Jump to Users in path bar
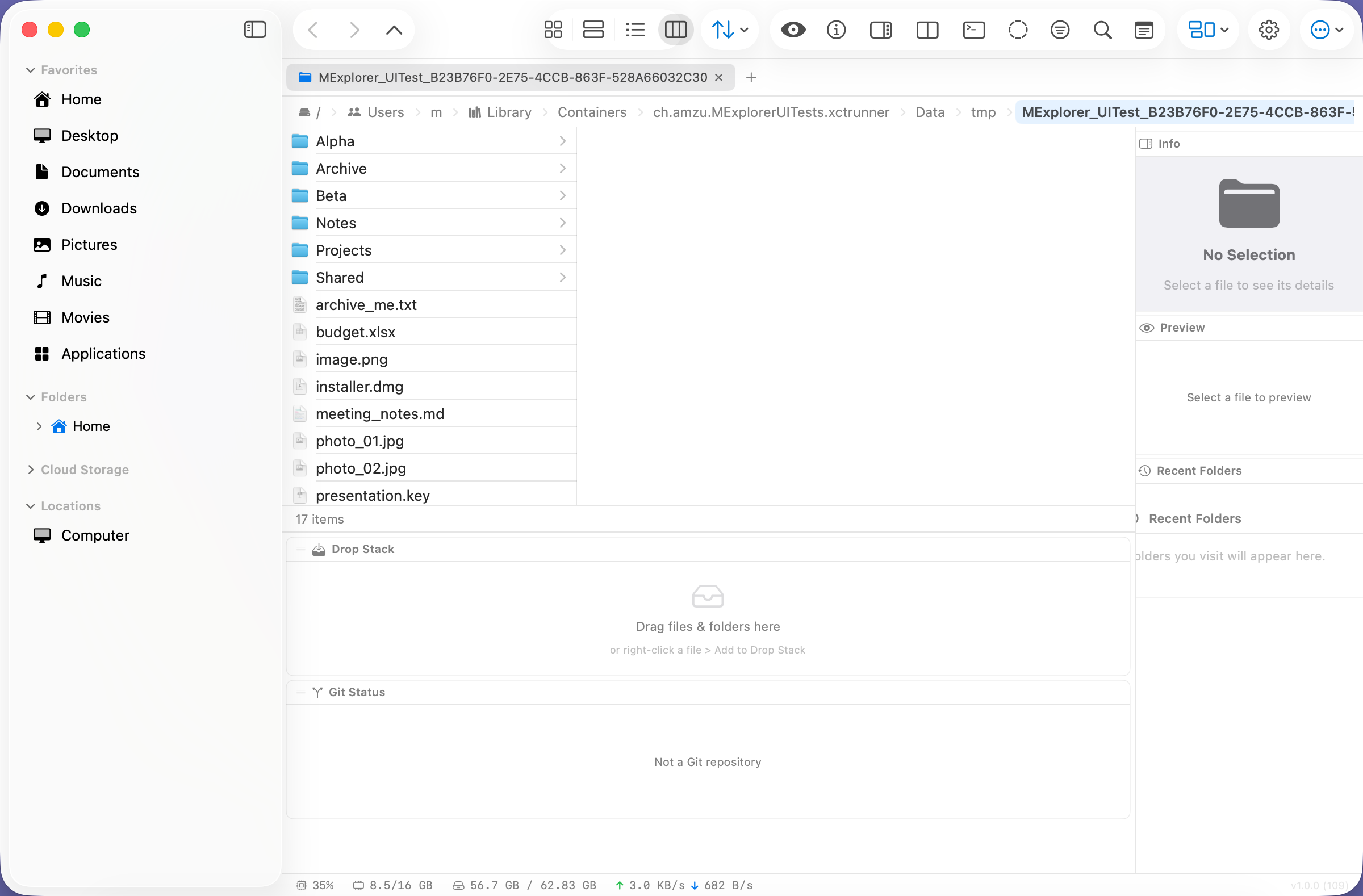The image size is (1363, 896). coord(376,112)
